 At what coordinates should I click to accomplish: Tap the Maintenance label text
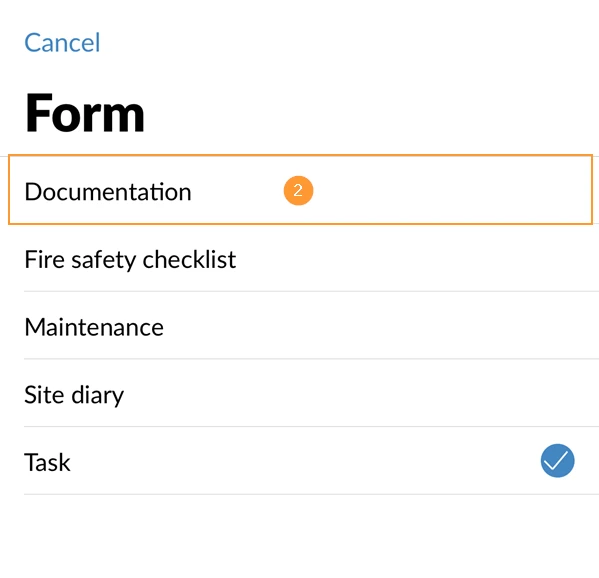click(94, 327)
